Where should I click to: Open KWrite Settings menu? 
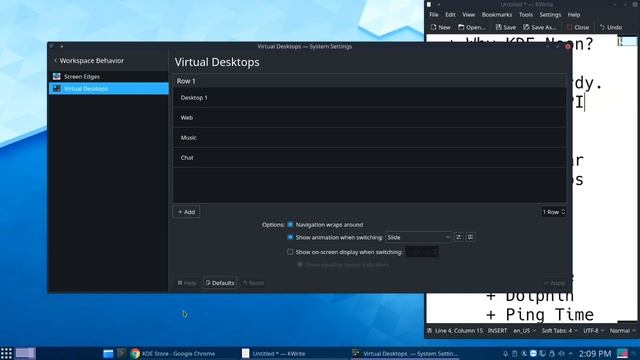pyautogui.click(x=550, y=15)
